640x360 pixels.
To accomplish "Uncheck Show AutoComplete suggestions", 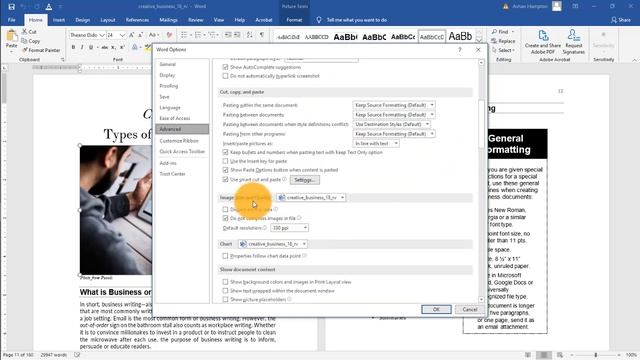I will coord(225,67).
